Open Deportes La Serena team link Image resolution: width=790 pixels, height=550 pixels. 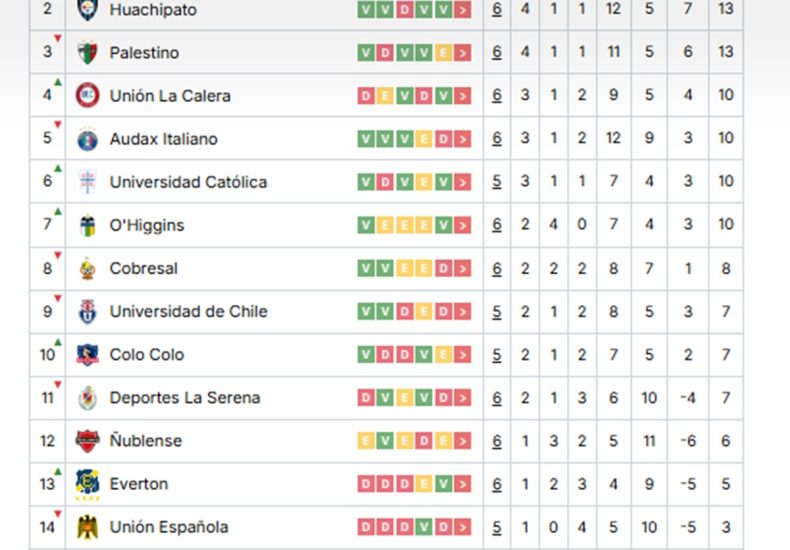pos(185,398)
